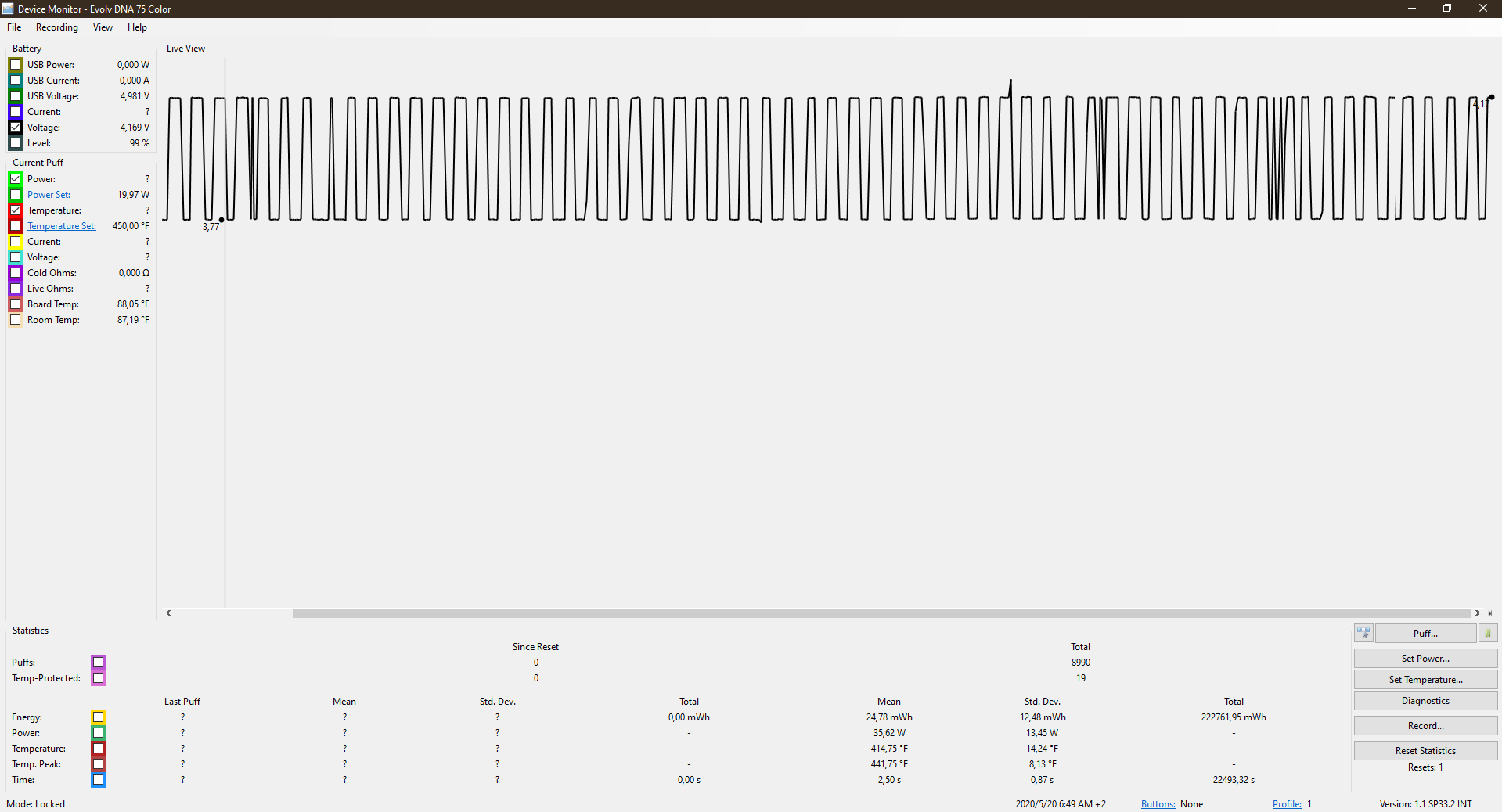Click the Device Monitor app icon in title bar
This screenshot has width=1502, height=812.
tap(8, 9)
